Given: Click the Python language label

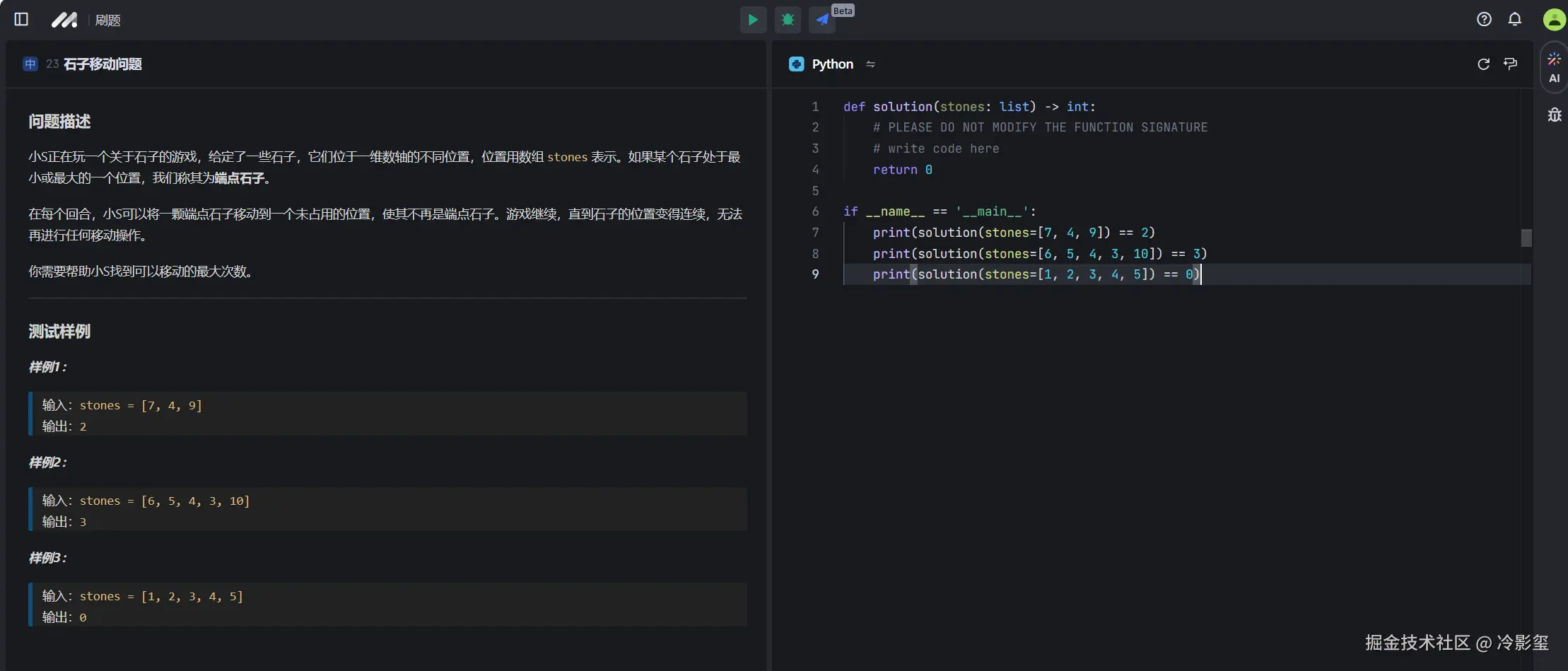Looking at the screenshot, I should point(832,64).
